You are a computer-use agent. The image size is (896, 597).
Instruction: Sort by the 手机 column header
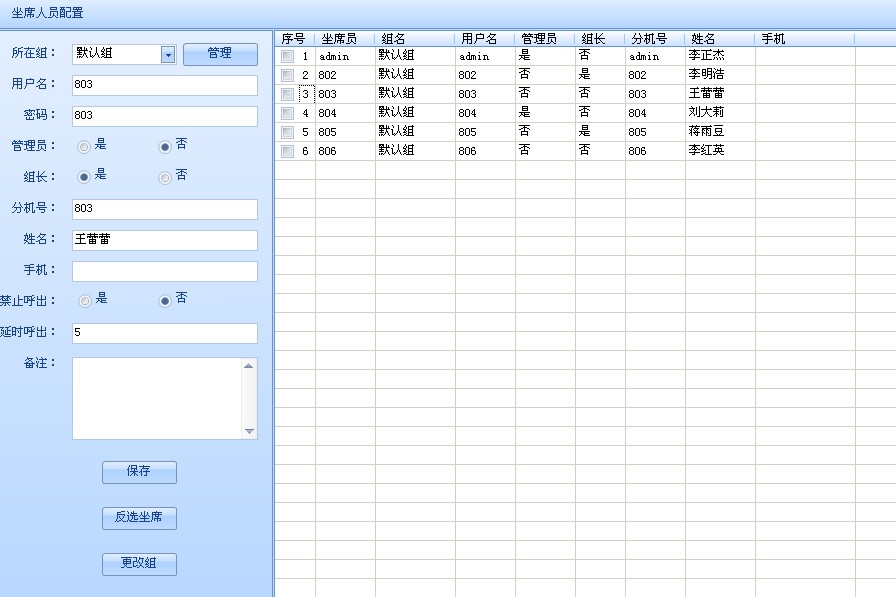[805, 39]
